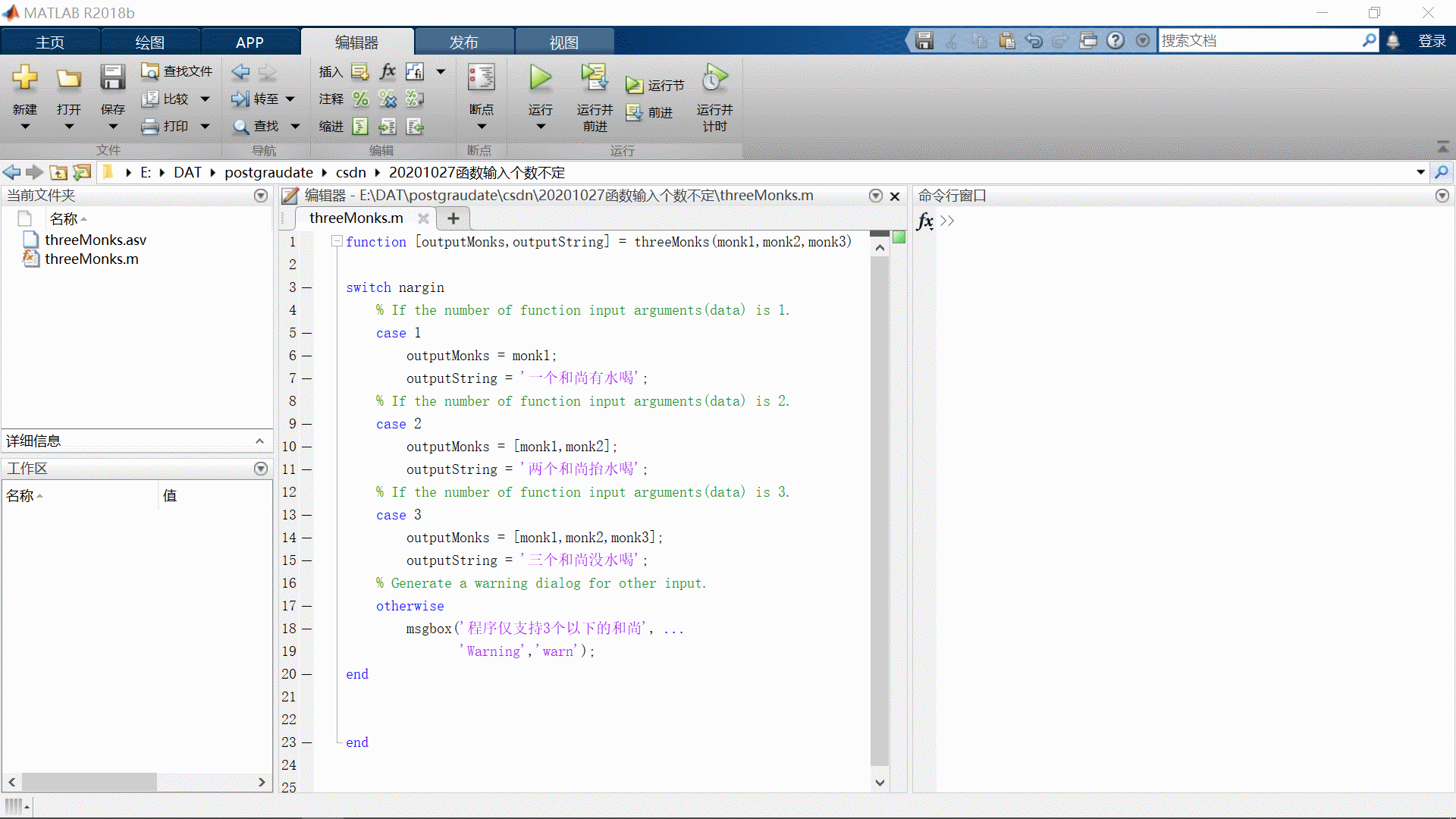Click the uncomment icon
This screenshot has height=819, width=1456.
(388, 99)
